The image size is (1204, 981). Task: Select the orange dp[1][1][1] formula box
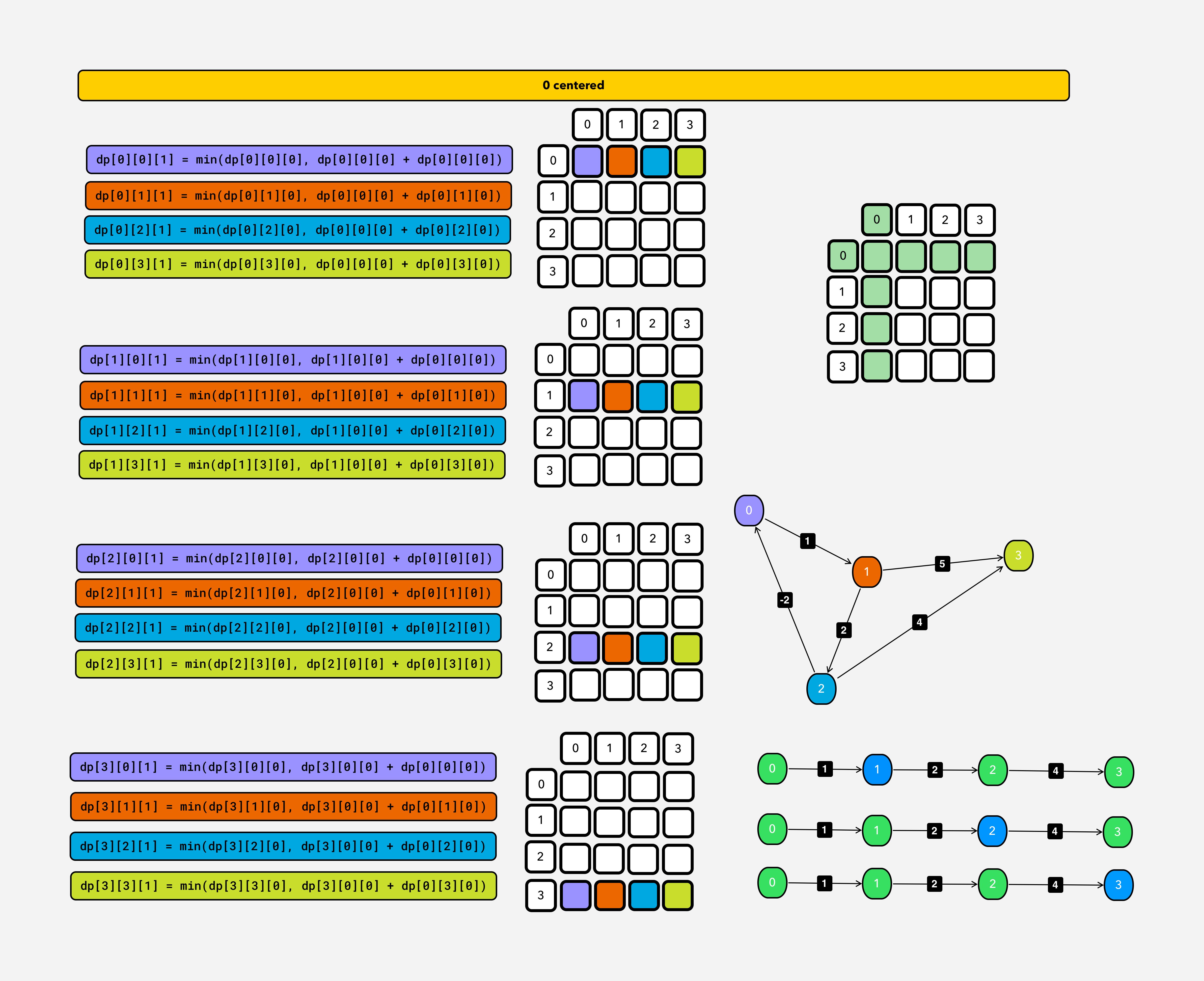pyautogui.click(x=293, y=395)
